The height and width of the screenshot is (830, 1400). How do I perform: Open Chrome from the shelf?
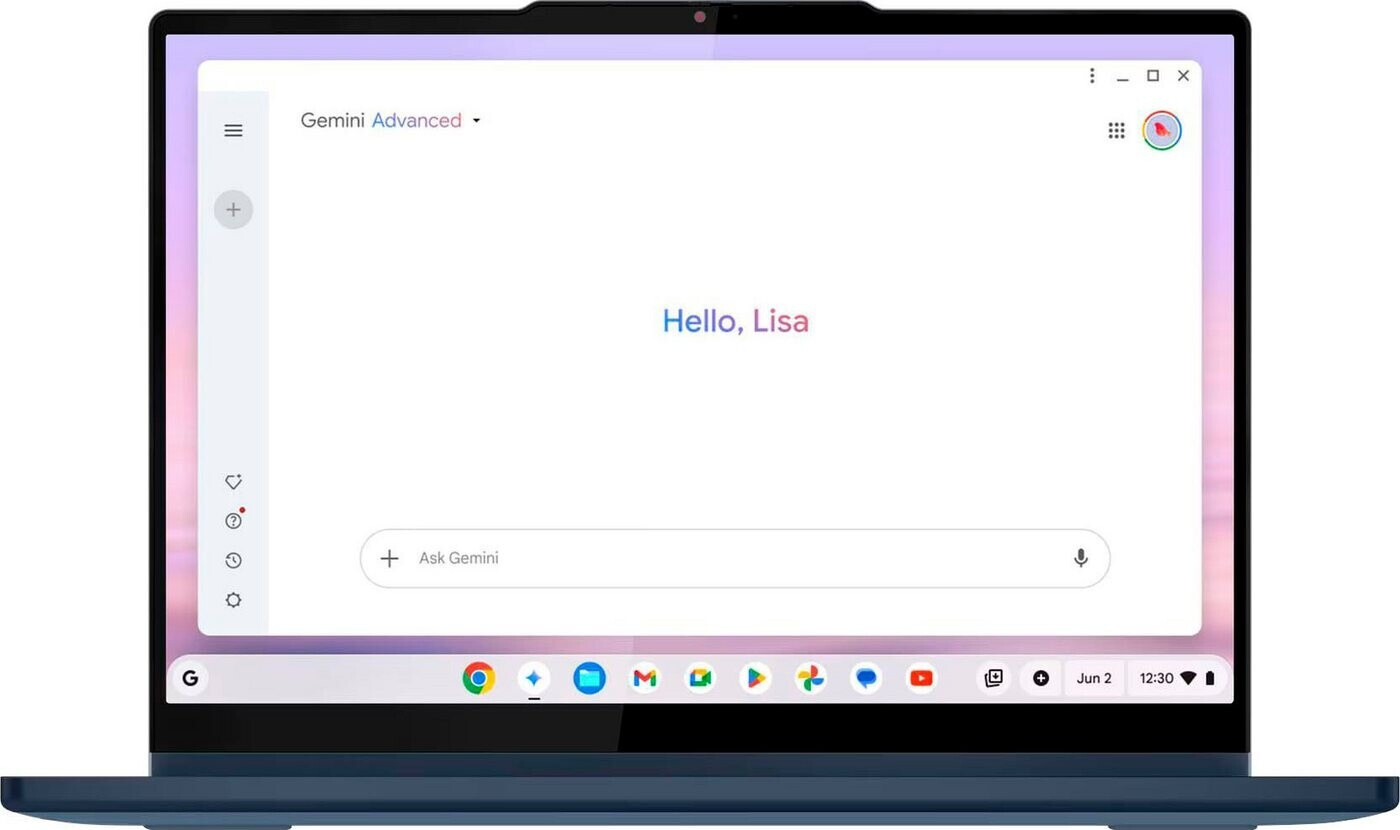click(479, 679)
